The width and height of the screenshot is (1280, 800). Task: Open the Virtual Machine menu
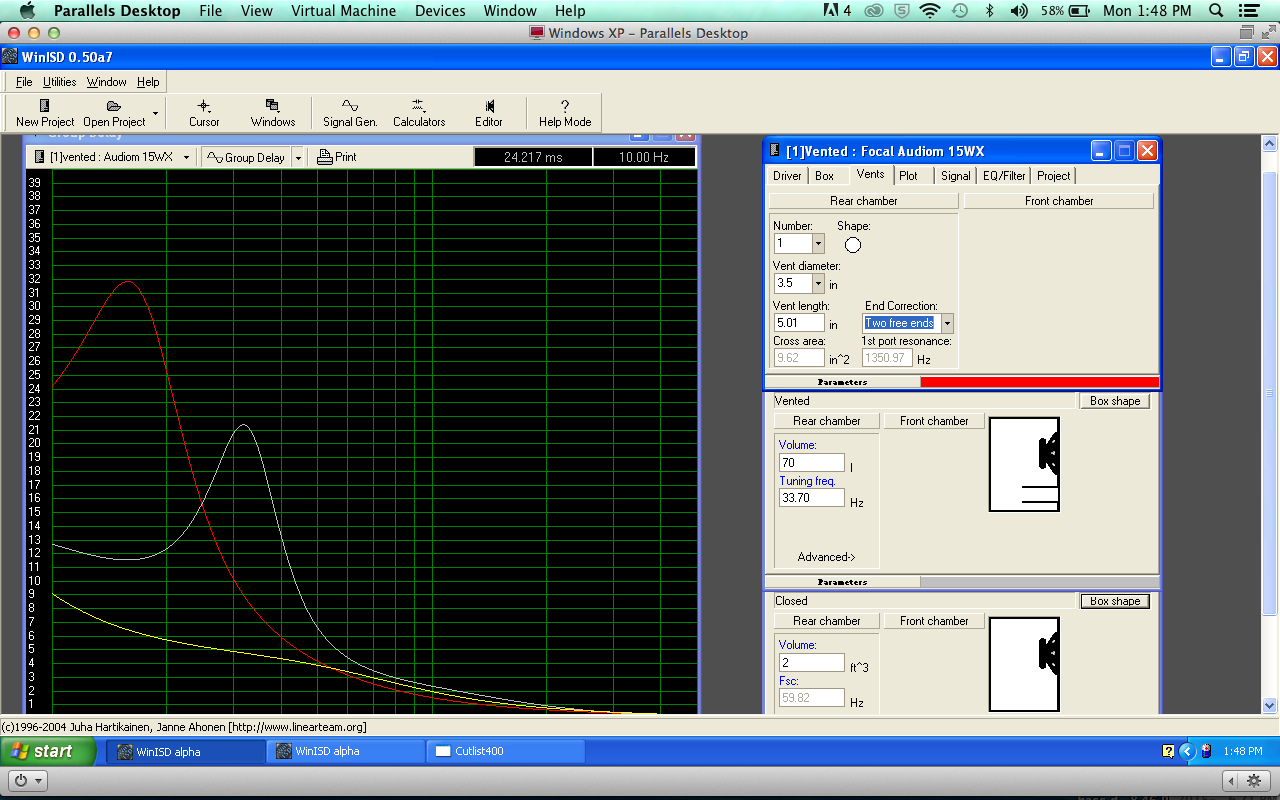click(x=343, y=11)
